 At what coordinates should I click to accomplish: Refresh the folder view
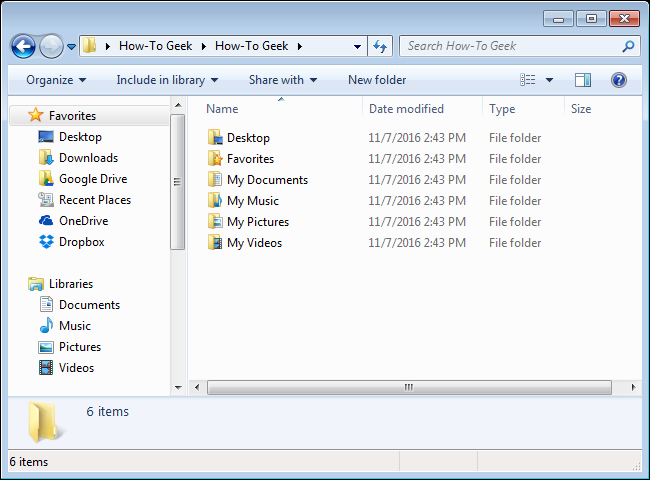click(x=380, y=46)
